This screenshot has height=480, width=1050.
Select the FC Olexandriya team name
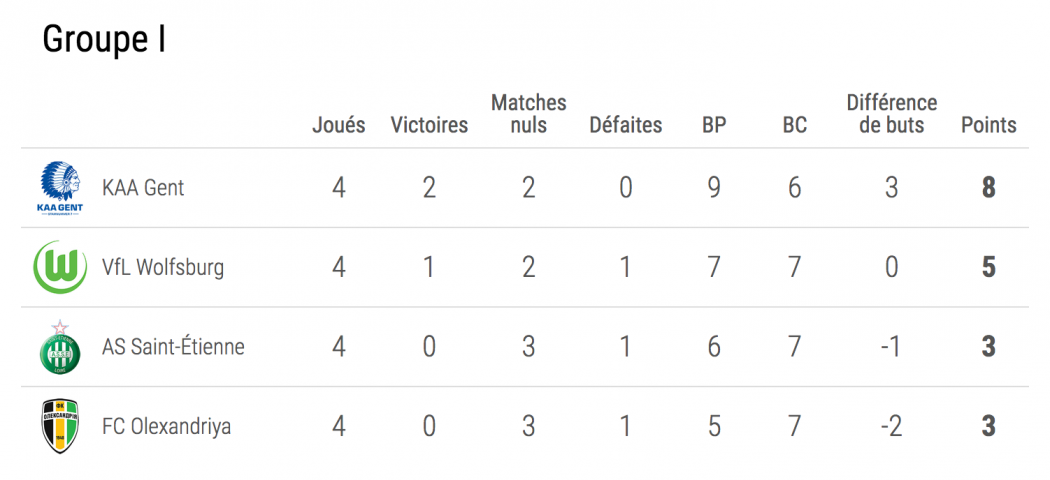point(167,426)
